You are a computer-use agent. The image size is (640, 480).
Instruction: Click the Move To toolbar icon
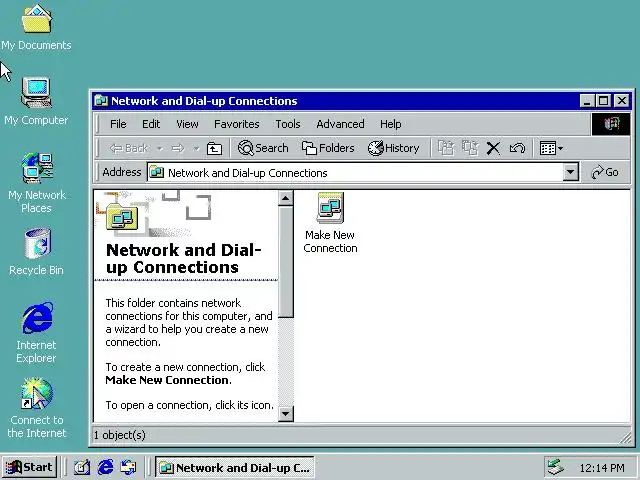pyautogui.click(x=446, y=148)
